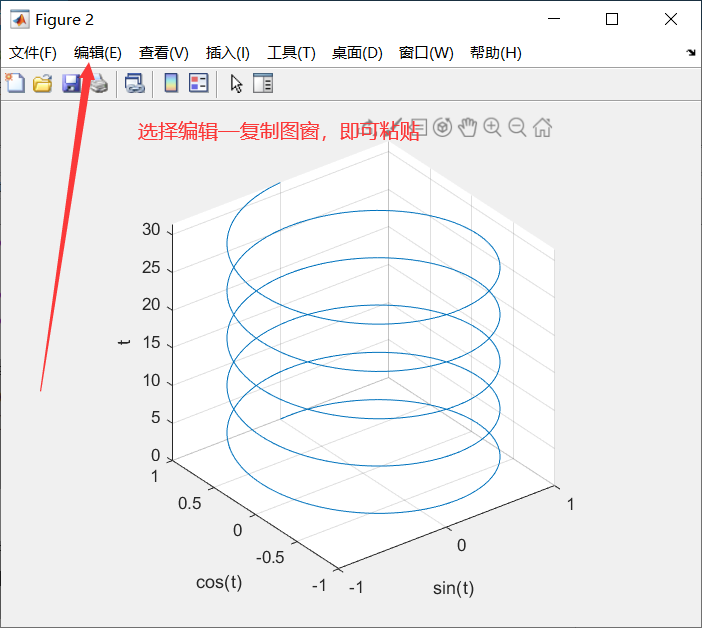The width and height of the screenshot is (702, 628).
Task: Click the 0.5 tick on cos(t) axis
Action: coord(189,504)
